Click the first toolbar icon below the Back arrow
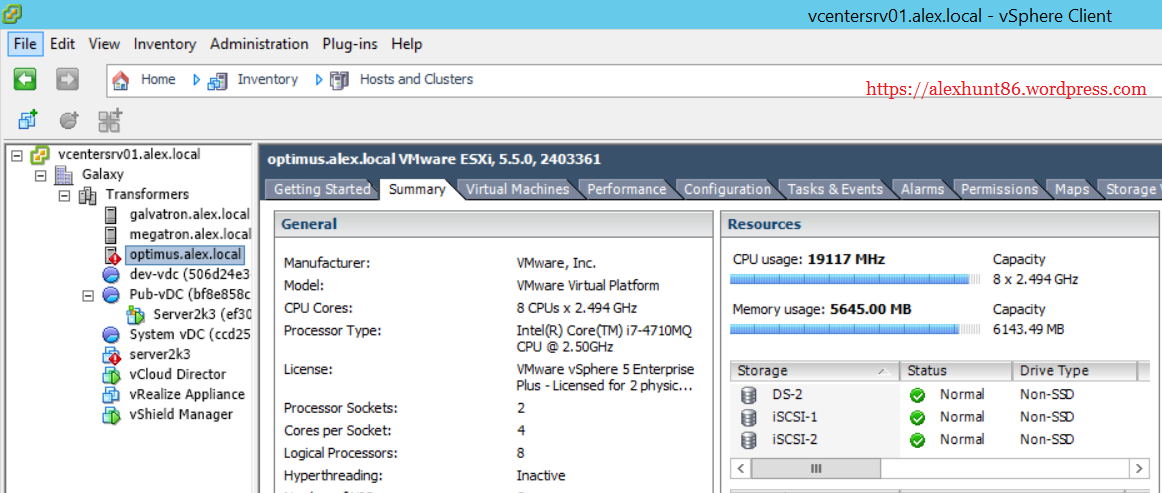Image resolution: width=1162 pixels, height=493 pixels. pos(27,119)
